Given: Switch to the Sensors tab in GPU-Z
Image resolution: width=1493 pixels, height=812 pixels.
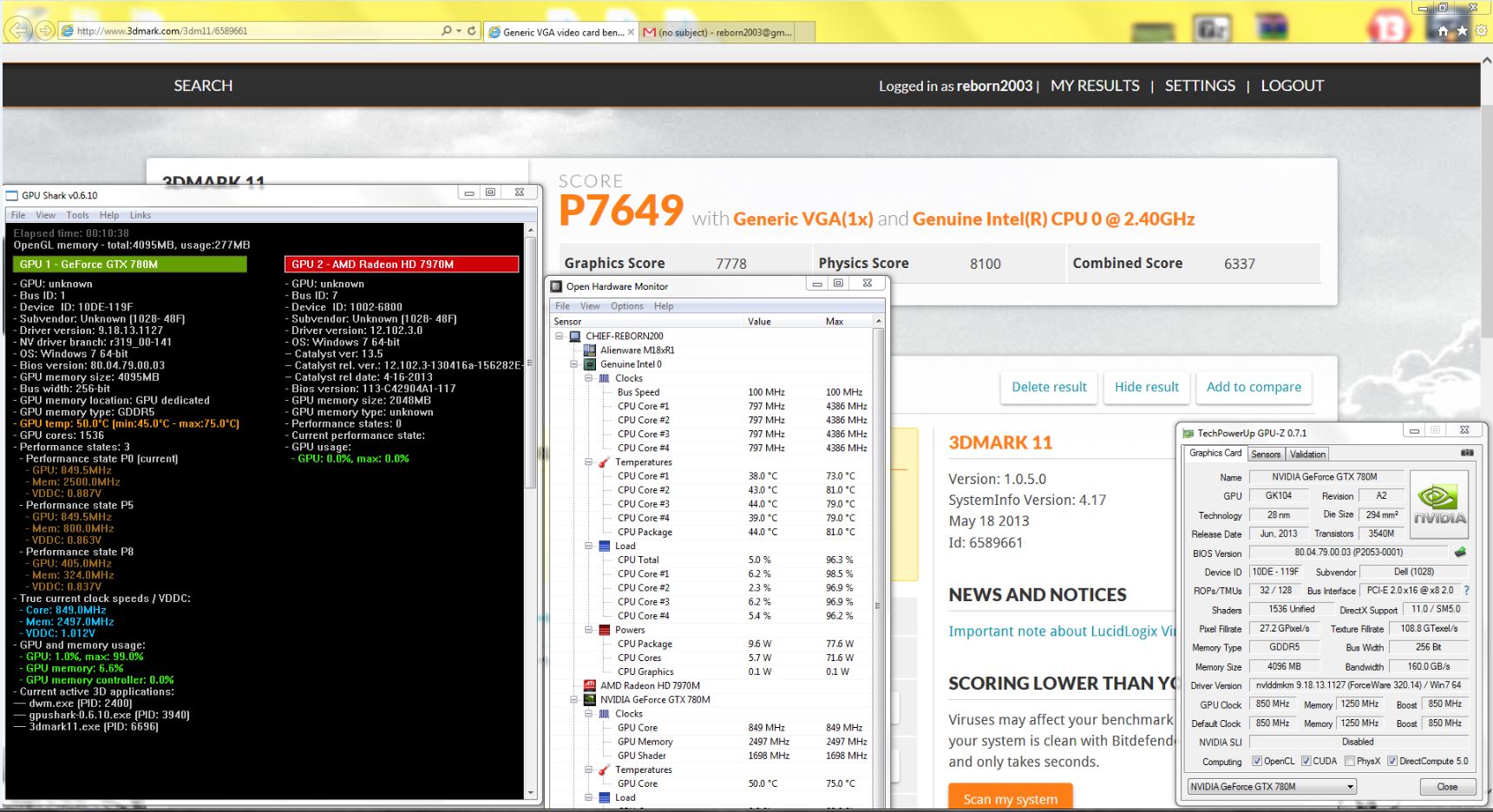Looking at the screenshot, I should (1266, 454).
